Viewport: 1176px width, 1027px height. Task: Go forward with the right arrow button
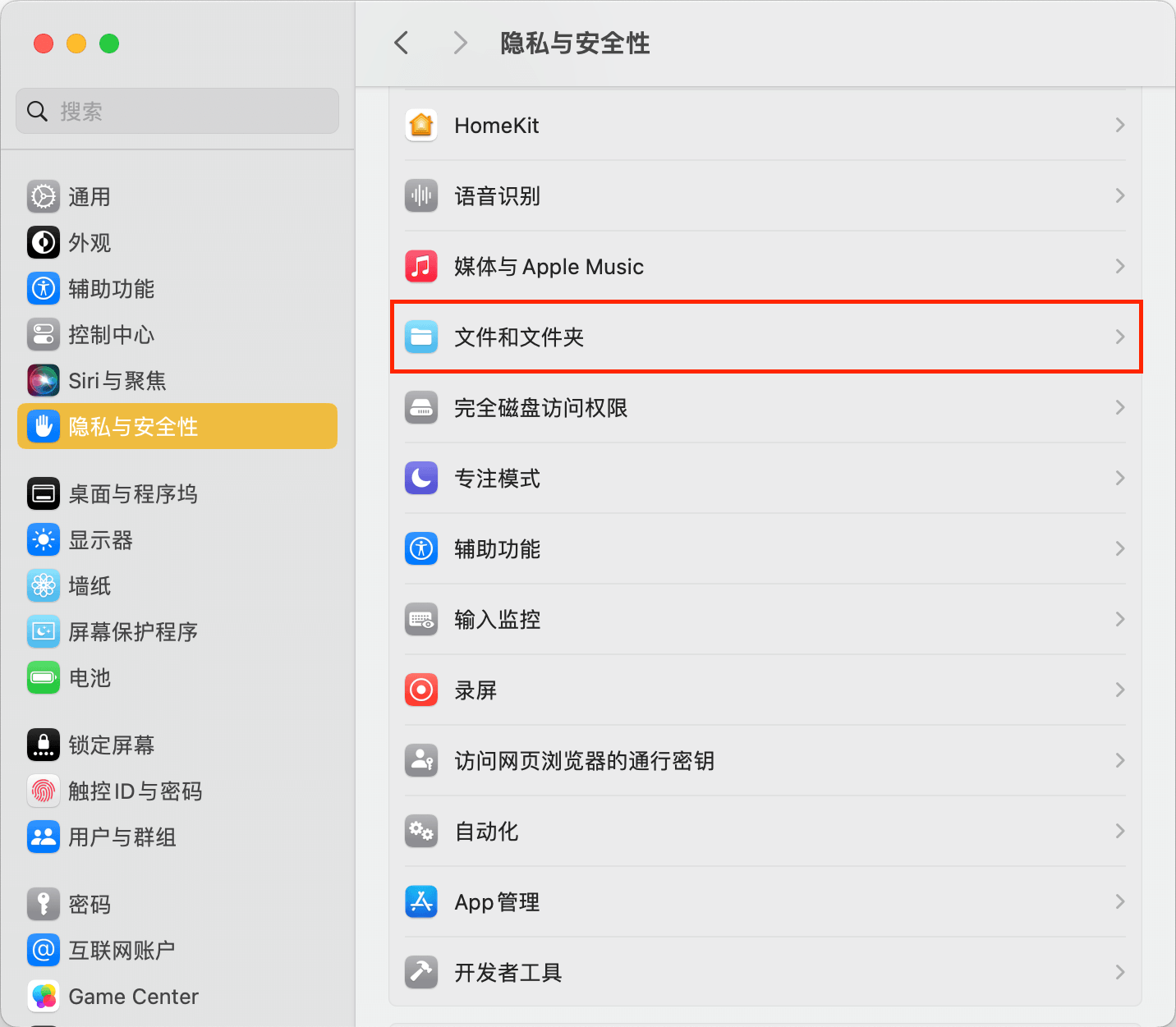tap(461, 43)
